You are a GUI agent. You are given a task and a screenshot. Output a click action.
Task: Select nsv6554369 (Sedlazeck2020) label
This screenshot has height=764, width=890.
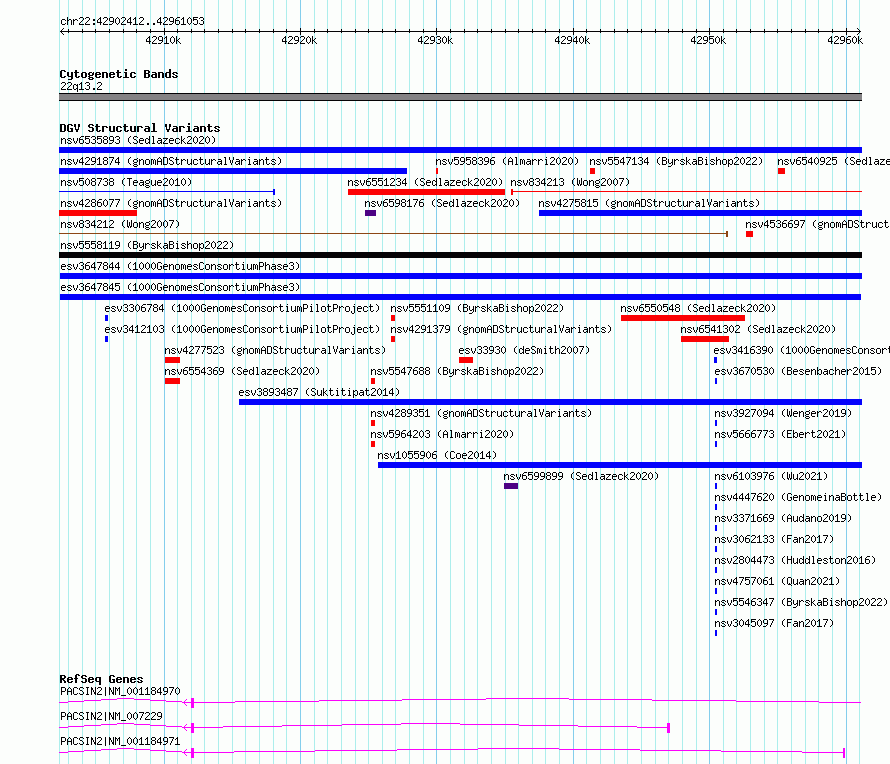coord(242,371)
